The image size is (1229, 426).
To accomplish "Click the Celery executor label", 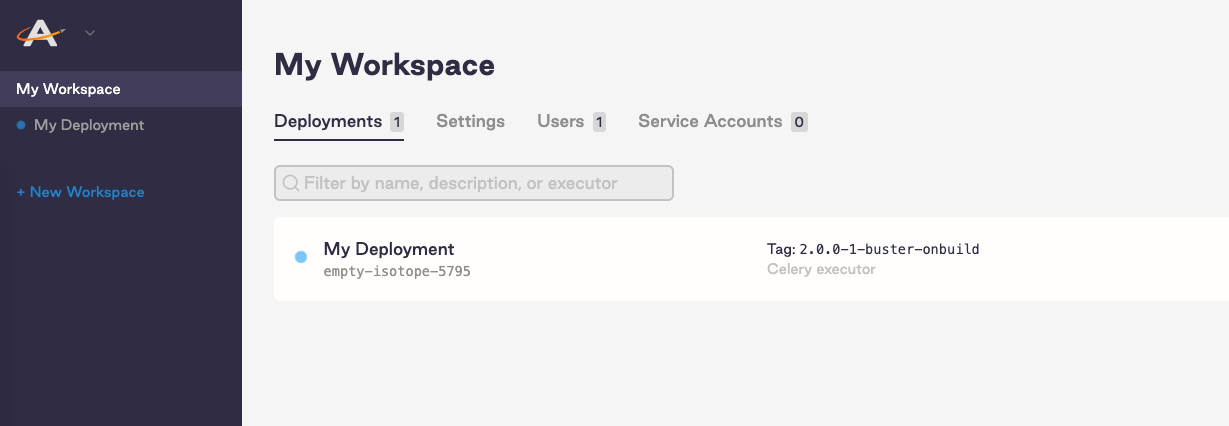I will click(821, 269).
